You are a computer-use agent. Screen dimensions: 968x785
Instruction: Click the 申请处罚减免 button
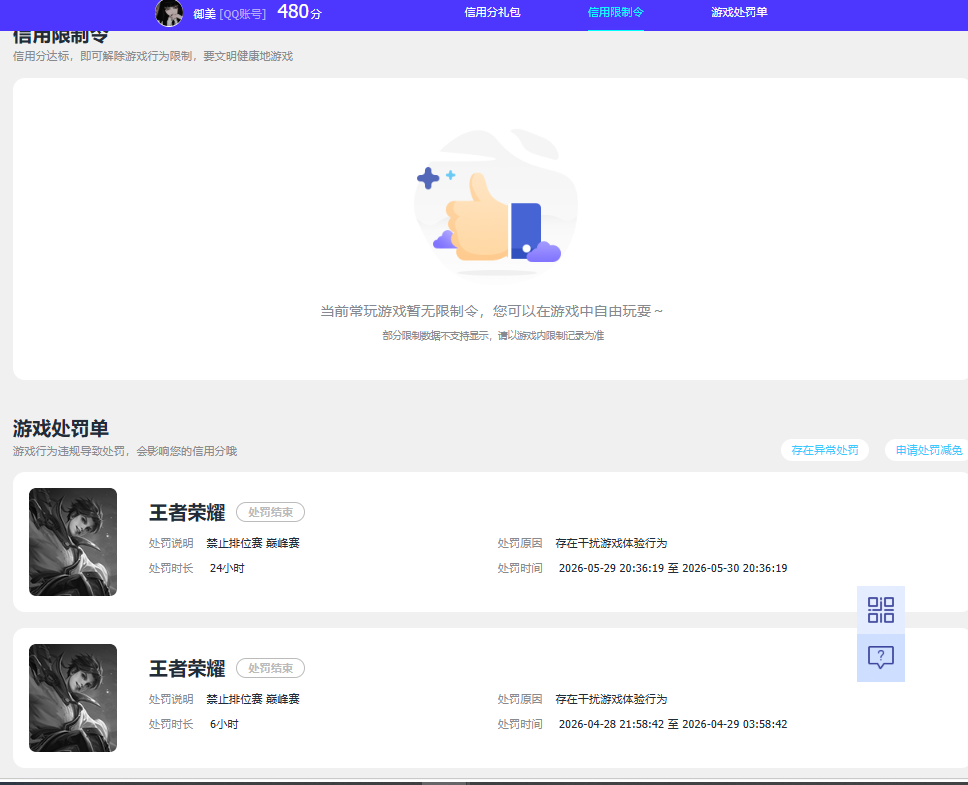928,450
